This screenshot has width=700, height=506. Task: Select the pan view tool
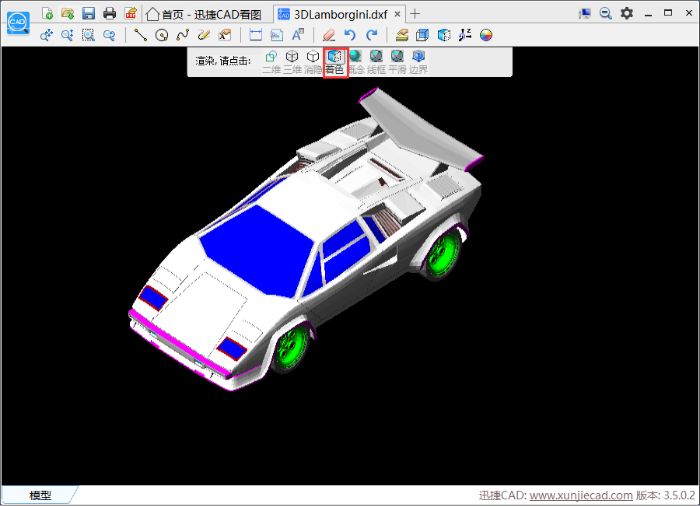[x=46, y=35]
